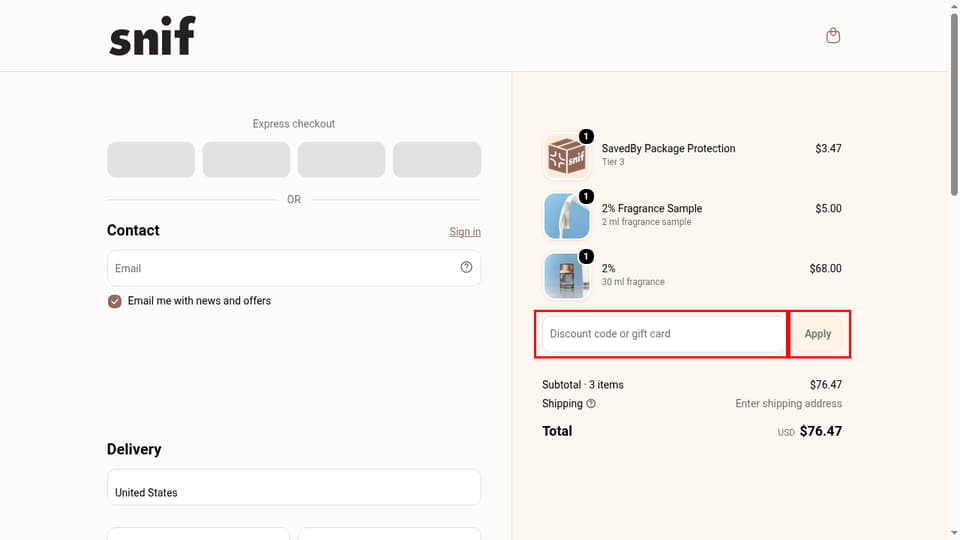Screen dimensions: 960x540
Task: Click the Tier 3 subtitle text
Action: click(x=613, y=162)
